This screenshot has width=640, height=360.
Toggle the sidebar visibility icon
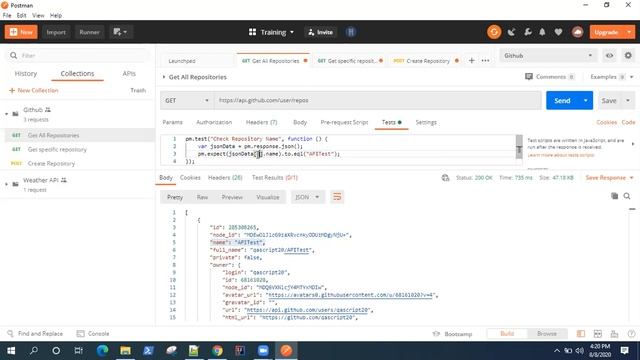click(x=580, y=334)
